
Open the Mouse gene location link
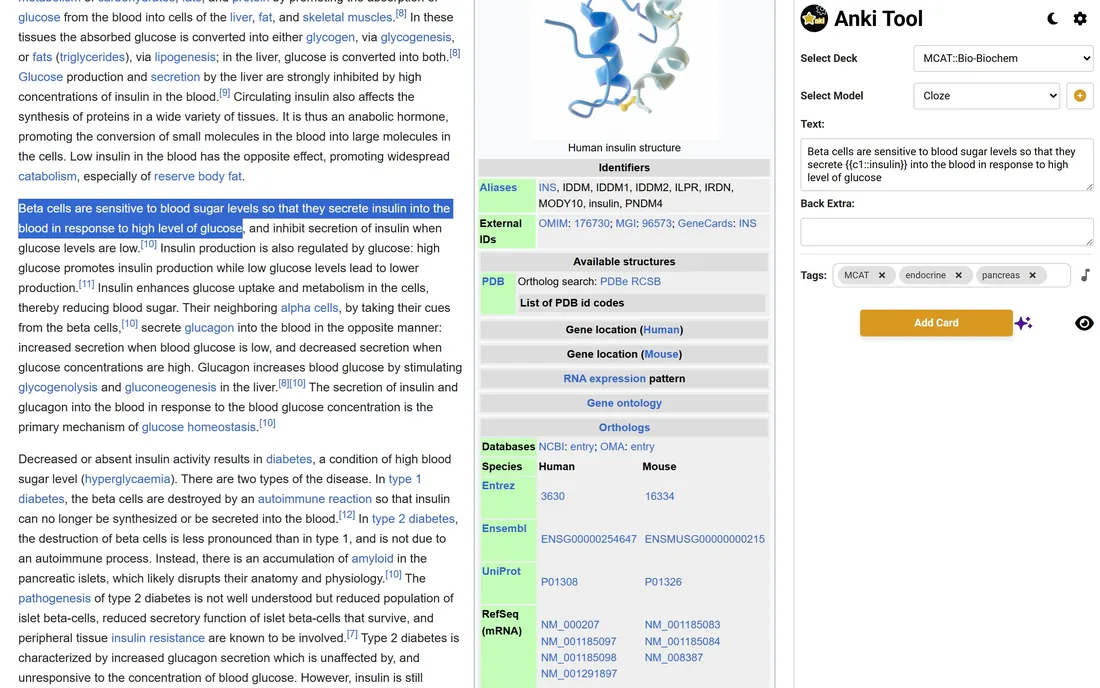coord(661,354)
